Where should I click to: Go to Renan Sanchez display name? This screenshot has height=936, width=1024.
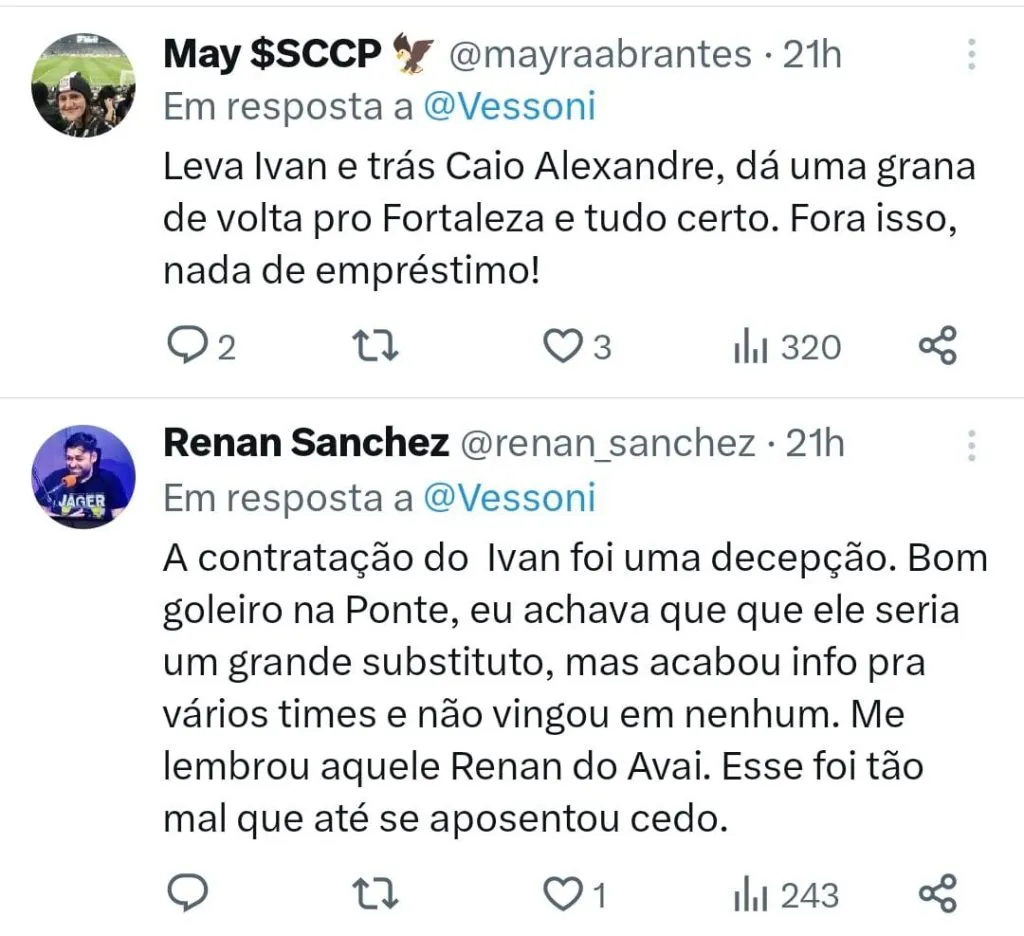click(305, 443)
